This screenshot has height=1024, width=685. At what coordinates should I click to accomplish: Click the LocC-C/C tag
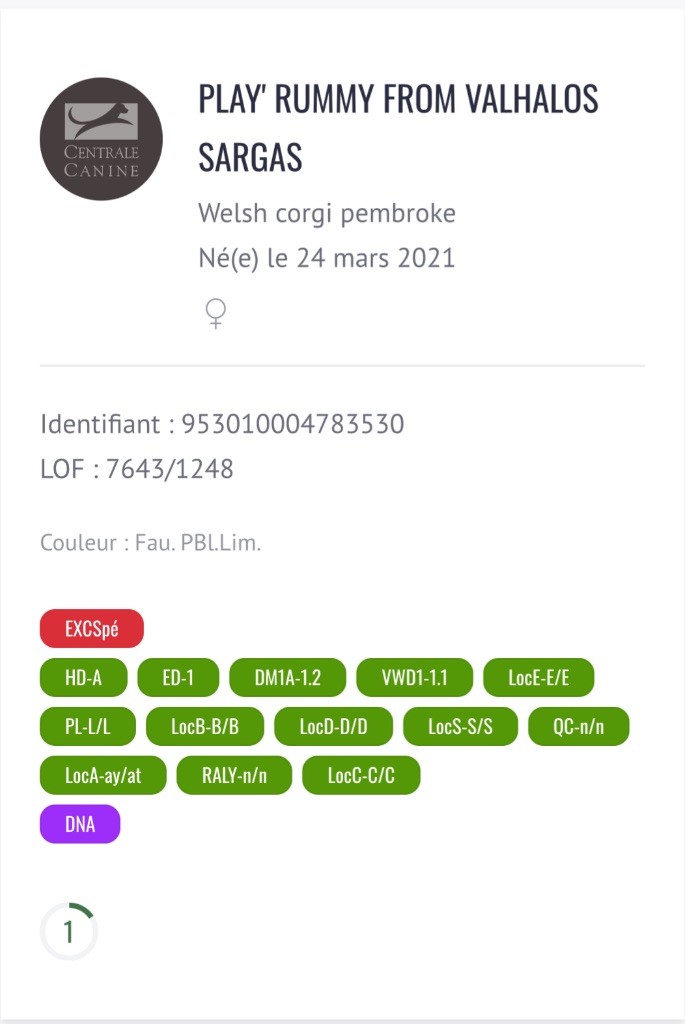[360, 776]
